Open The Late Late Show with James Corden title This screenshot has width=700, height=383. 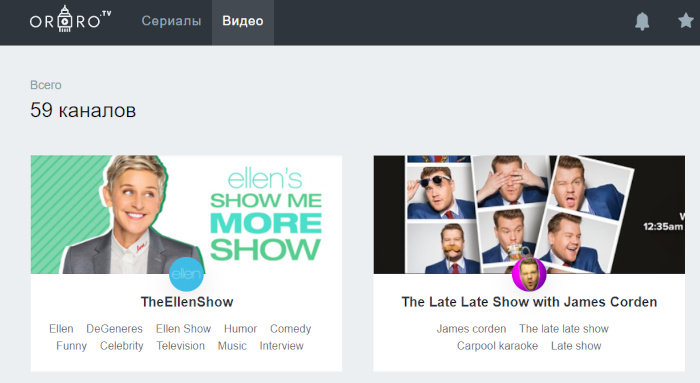click(x=529, y=302)
